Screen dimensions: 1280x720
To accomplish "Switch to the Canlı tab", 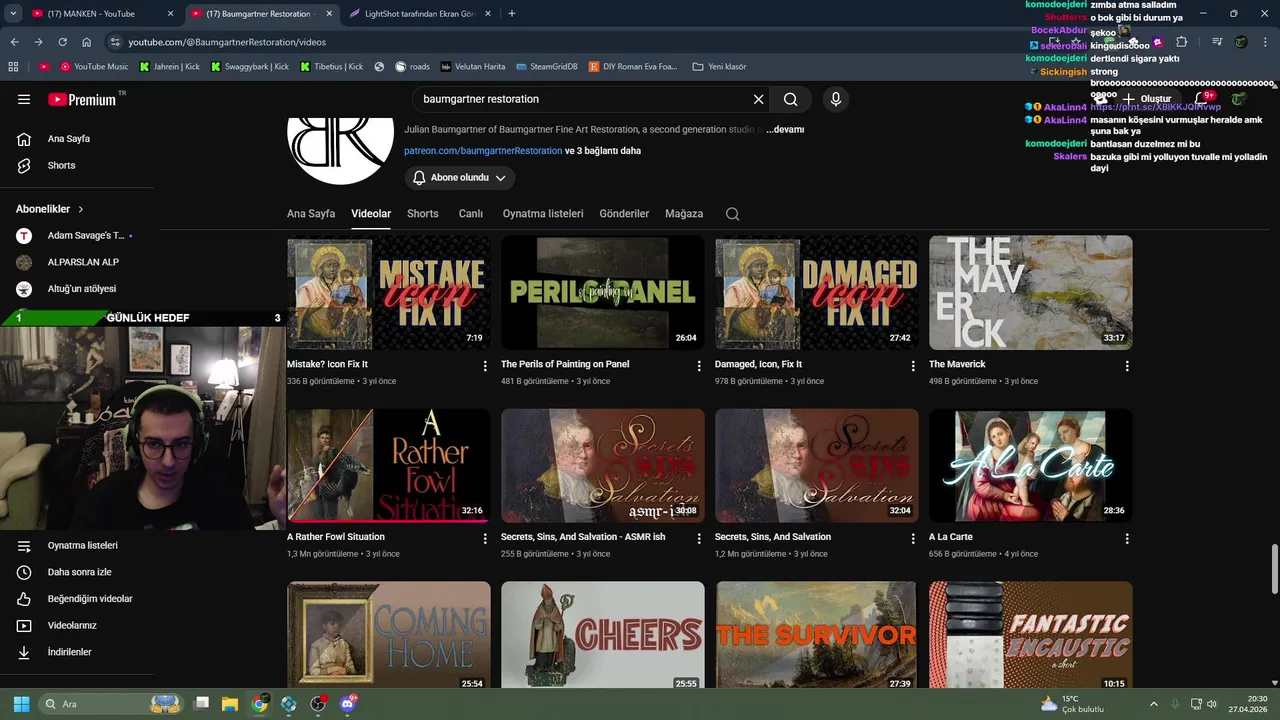I will click(471, 214).
